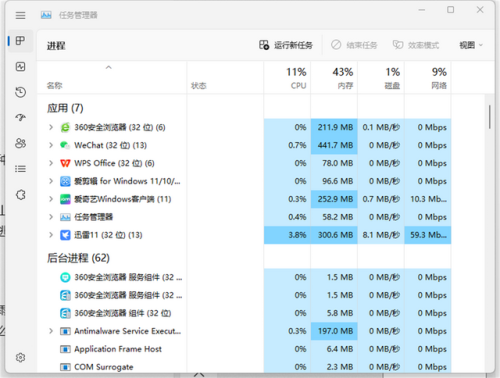Click the 应用 (7) group header

pyautogui.click(x=65, y=108)
